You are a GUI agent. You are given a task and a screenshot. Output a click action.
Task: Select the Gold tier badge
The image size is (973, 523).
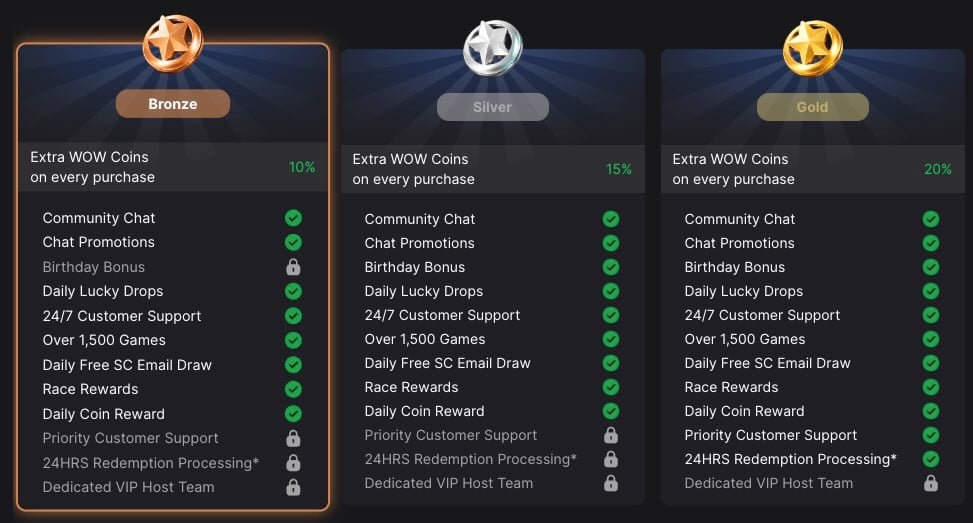tap(812, 107)
